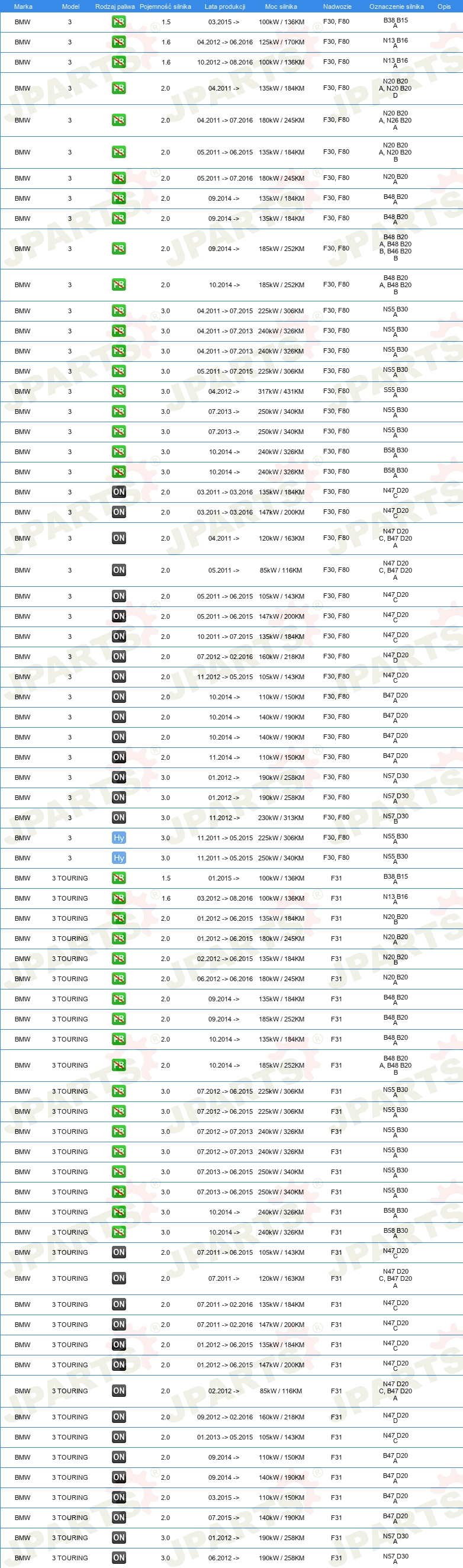Click ON icon in 07.2012 -> 02.2016 row

(x=118, y=657)
